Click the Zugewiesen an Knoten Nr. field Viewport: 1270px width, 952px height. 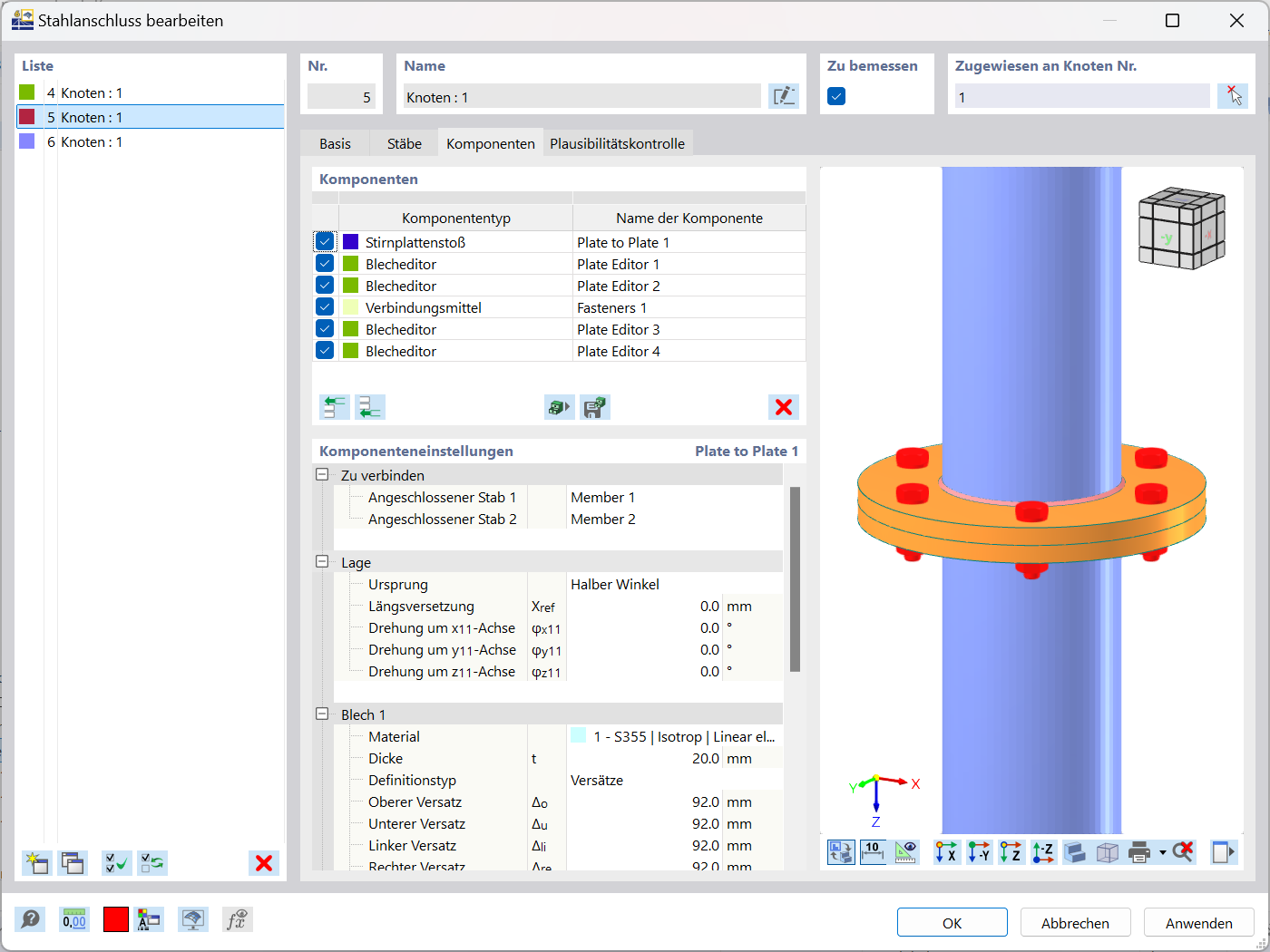[1082, 96]
